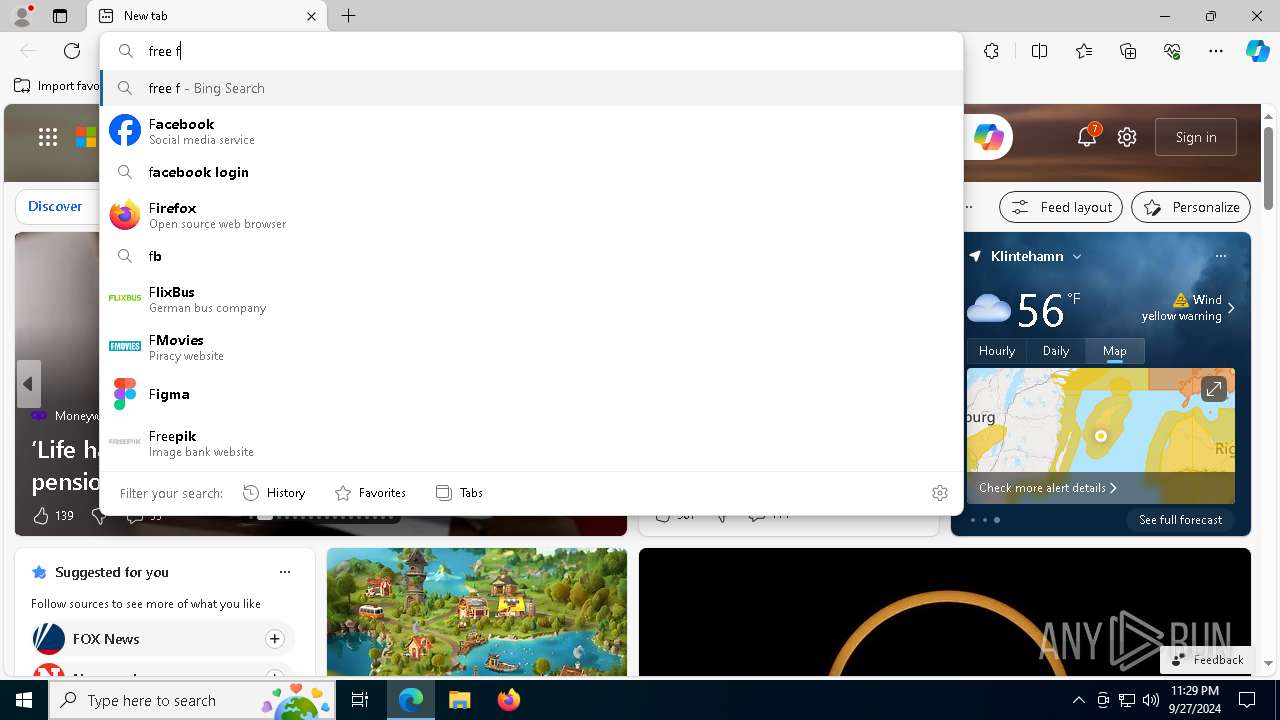Viewport: 1280px width, 720px height.
Task: Show hidden system tray icons chevron
Action: tap(1078, 700)
